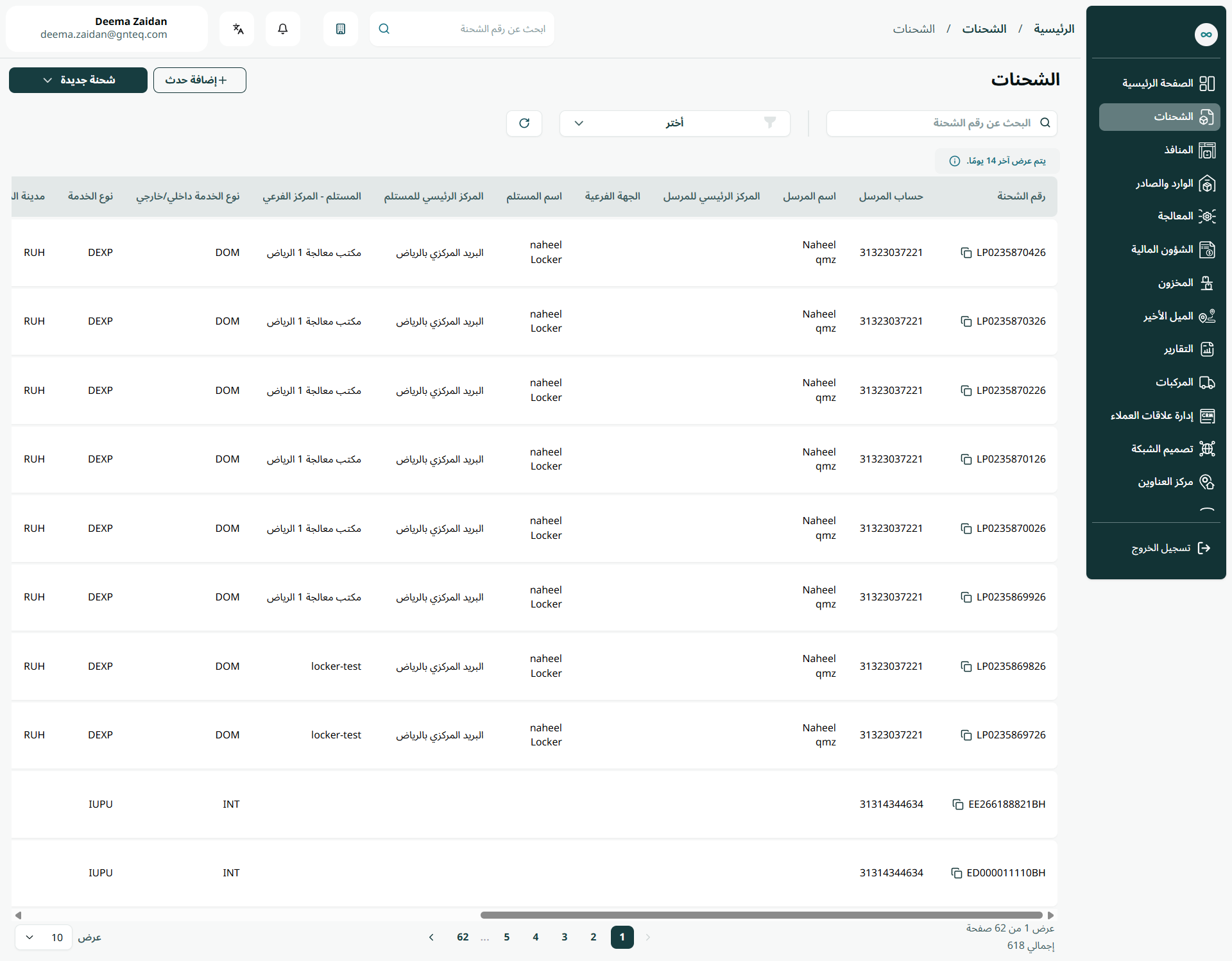Copy shipment number LP0235870026
This screenshot has width=1232, height=961.
point(966,529)
